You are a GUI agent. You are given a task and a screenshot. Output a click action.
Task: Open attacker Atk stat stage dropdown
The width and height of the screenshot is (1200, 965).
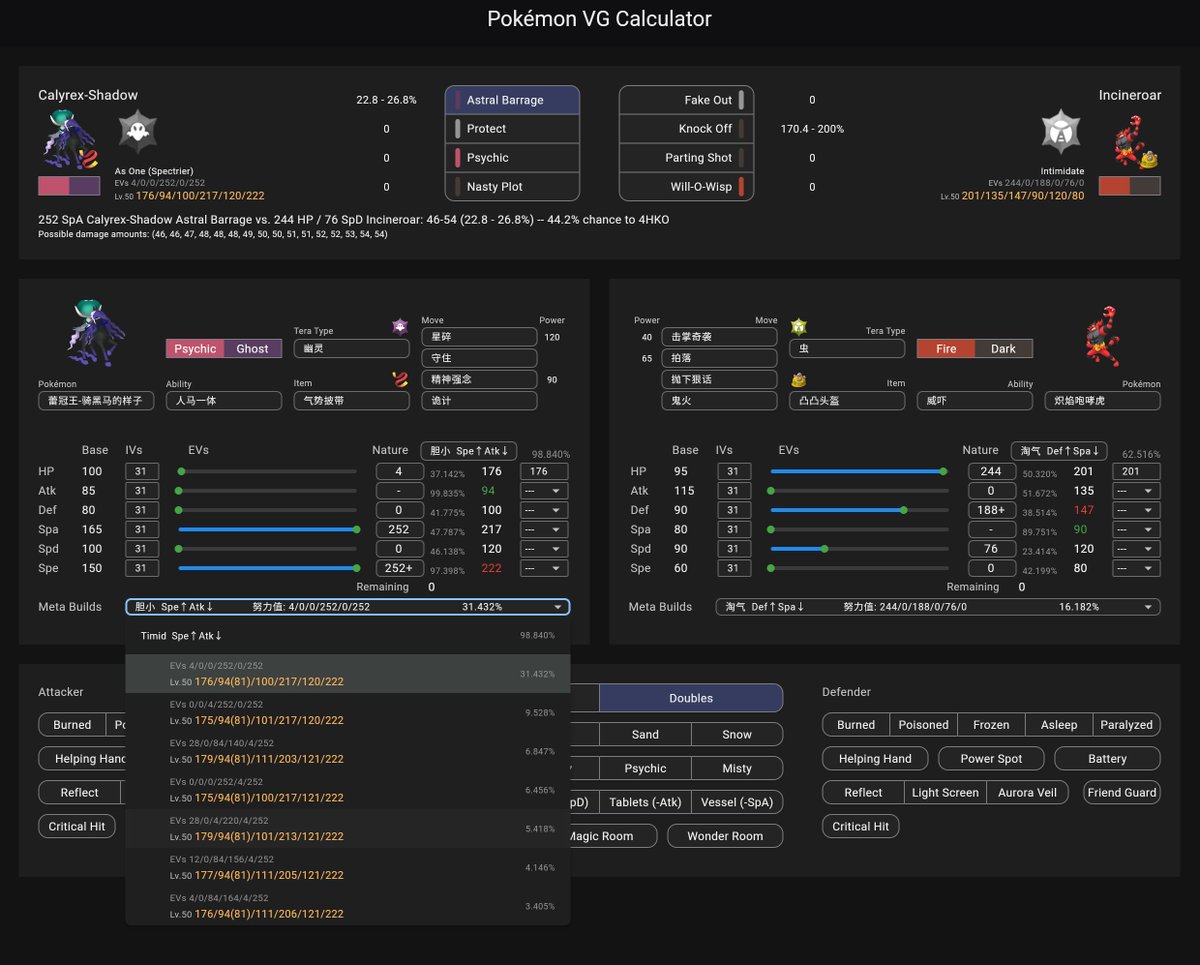click(x=544, y=491)
